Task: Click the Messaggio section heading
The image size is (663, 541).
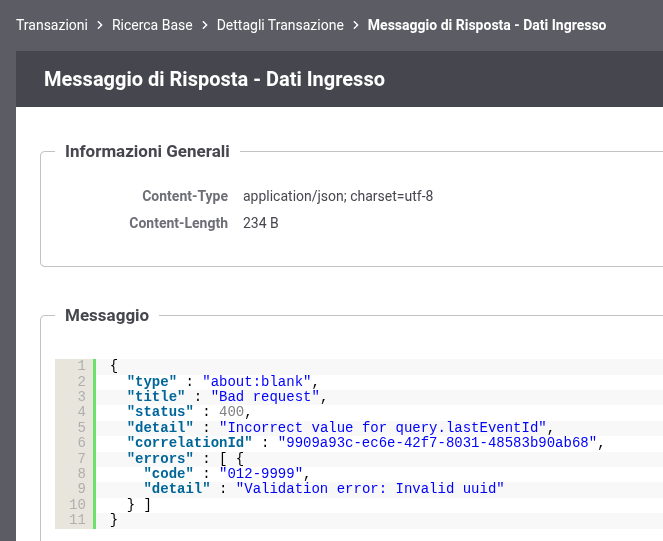Action: point(107,316)
